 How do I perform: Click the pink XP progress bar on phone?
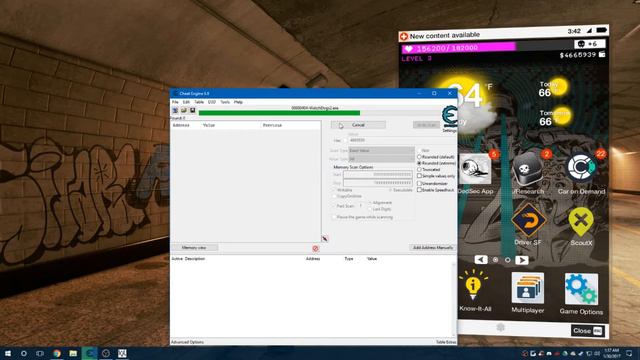click(459, 48)
